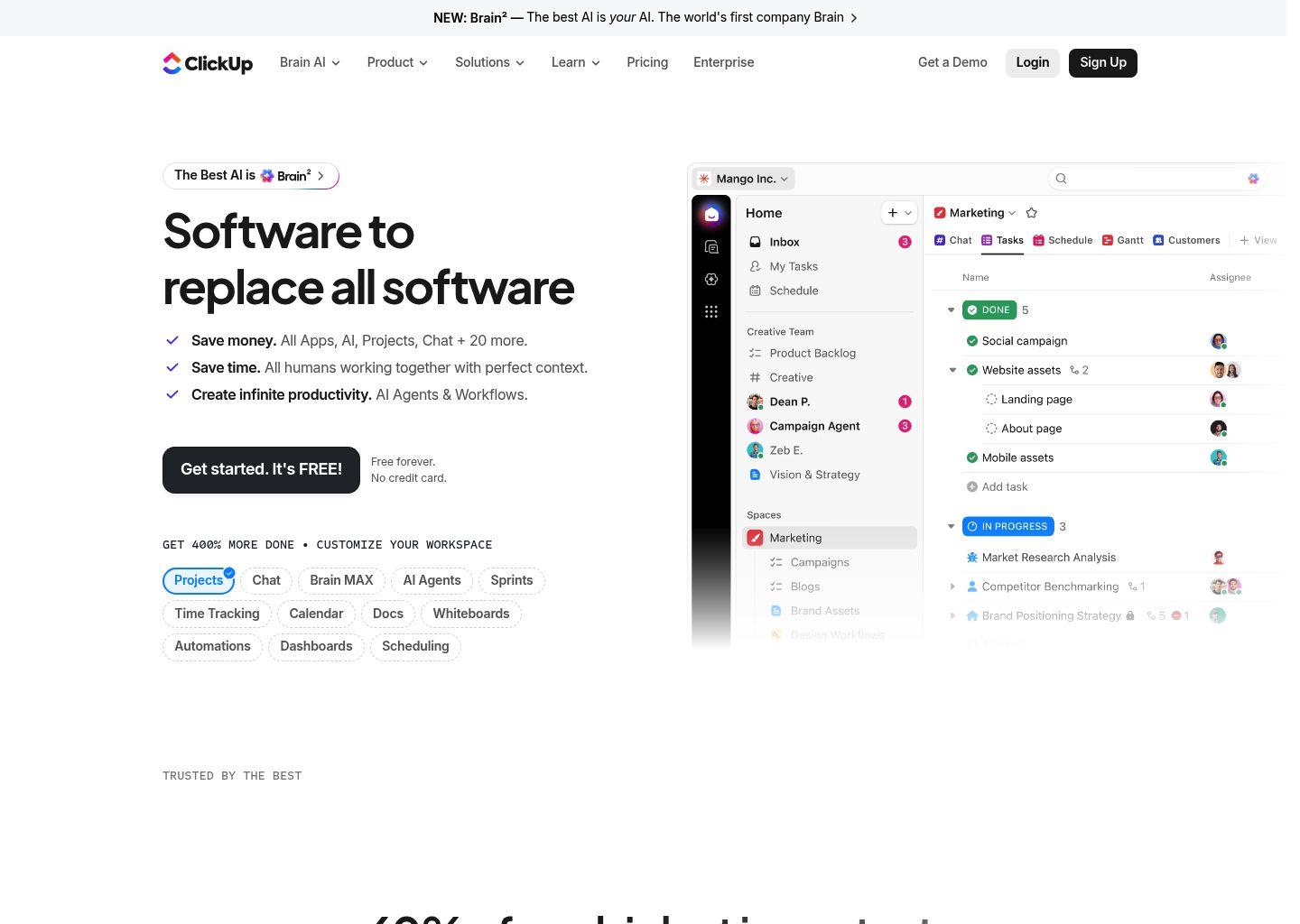Open the Solutions dropdown menu
This screenshot has height=924, width=1300.
(x=489, y=62)
